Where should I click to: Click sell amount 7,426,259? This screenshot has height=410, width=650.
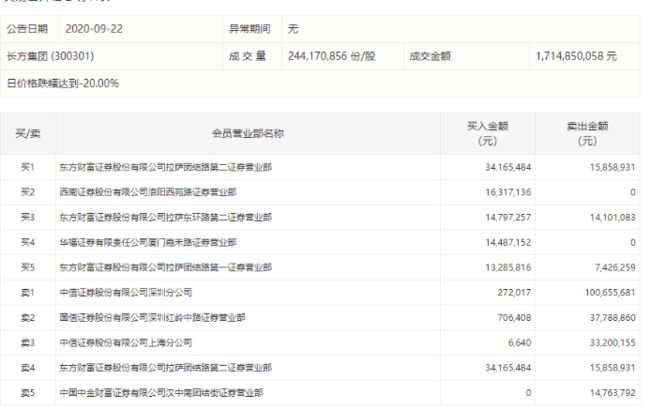click(x=615, y=267)
